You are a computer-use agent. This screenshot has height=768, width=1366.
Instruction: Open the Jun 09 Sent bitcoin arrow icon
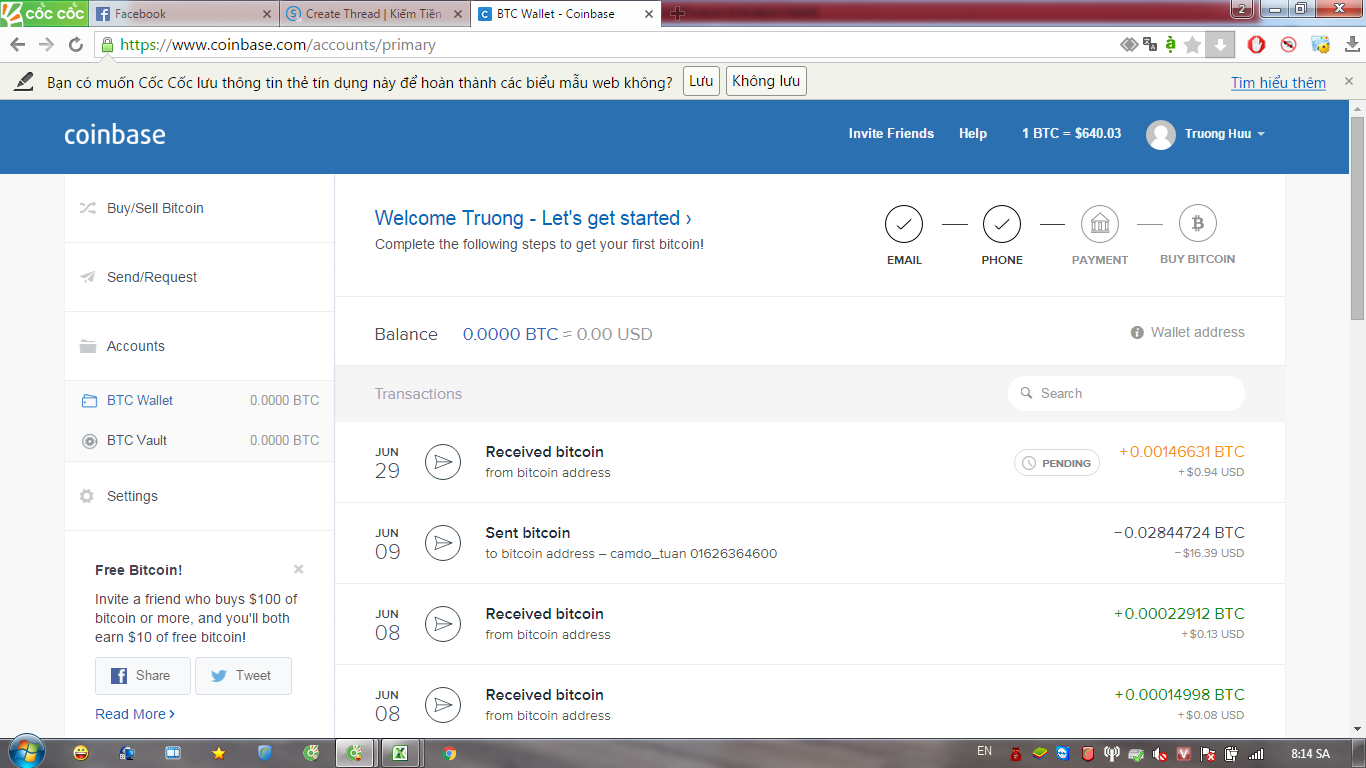tap(443, 543)
